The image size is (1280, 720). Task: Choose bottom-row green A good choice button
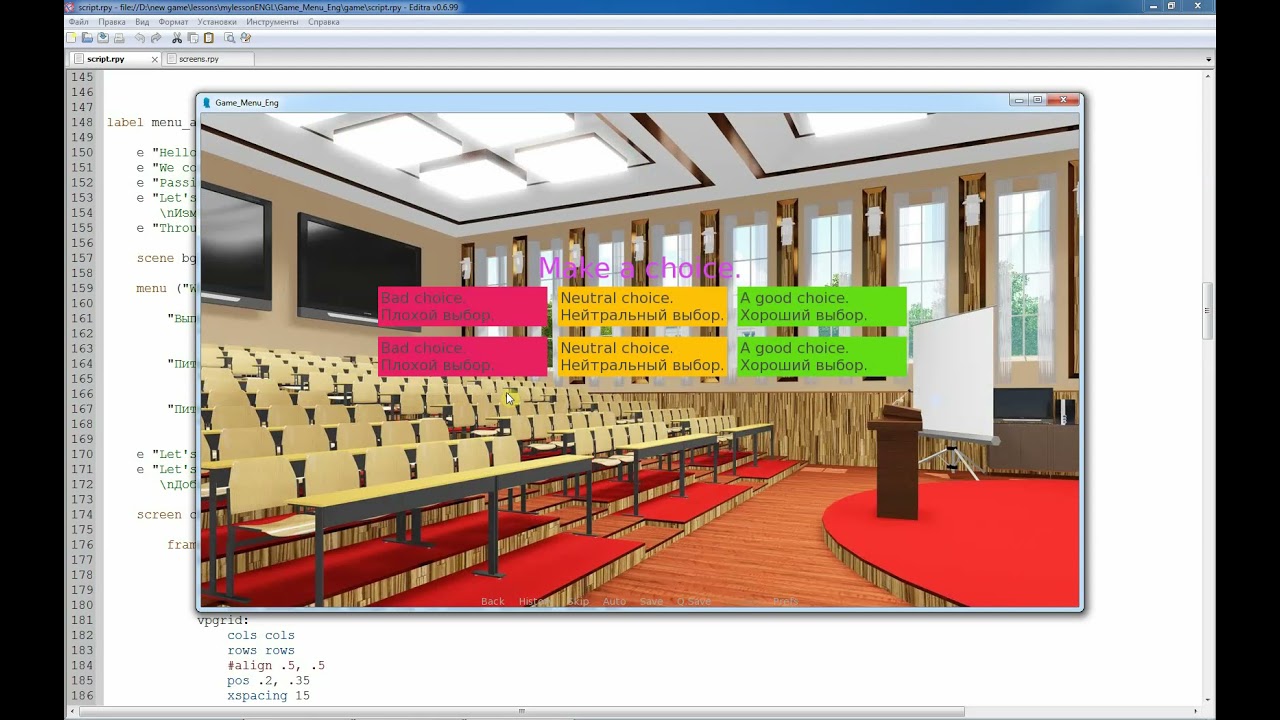(x=822, y=356)
